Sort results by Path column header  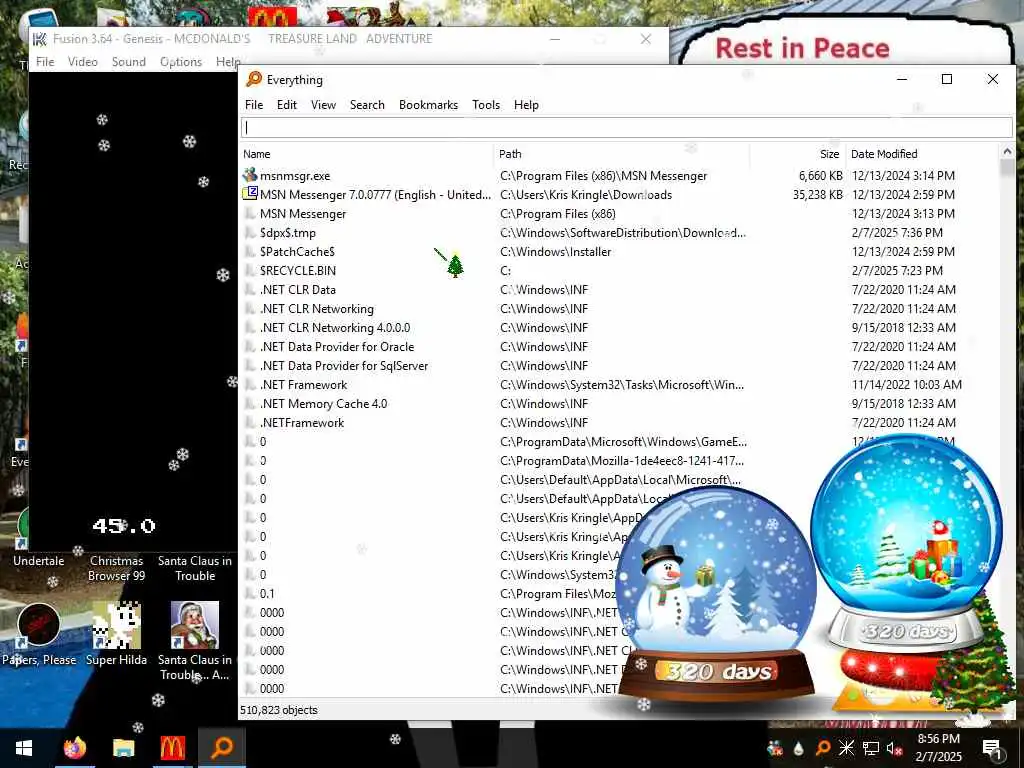coord(622,154)
